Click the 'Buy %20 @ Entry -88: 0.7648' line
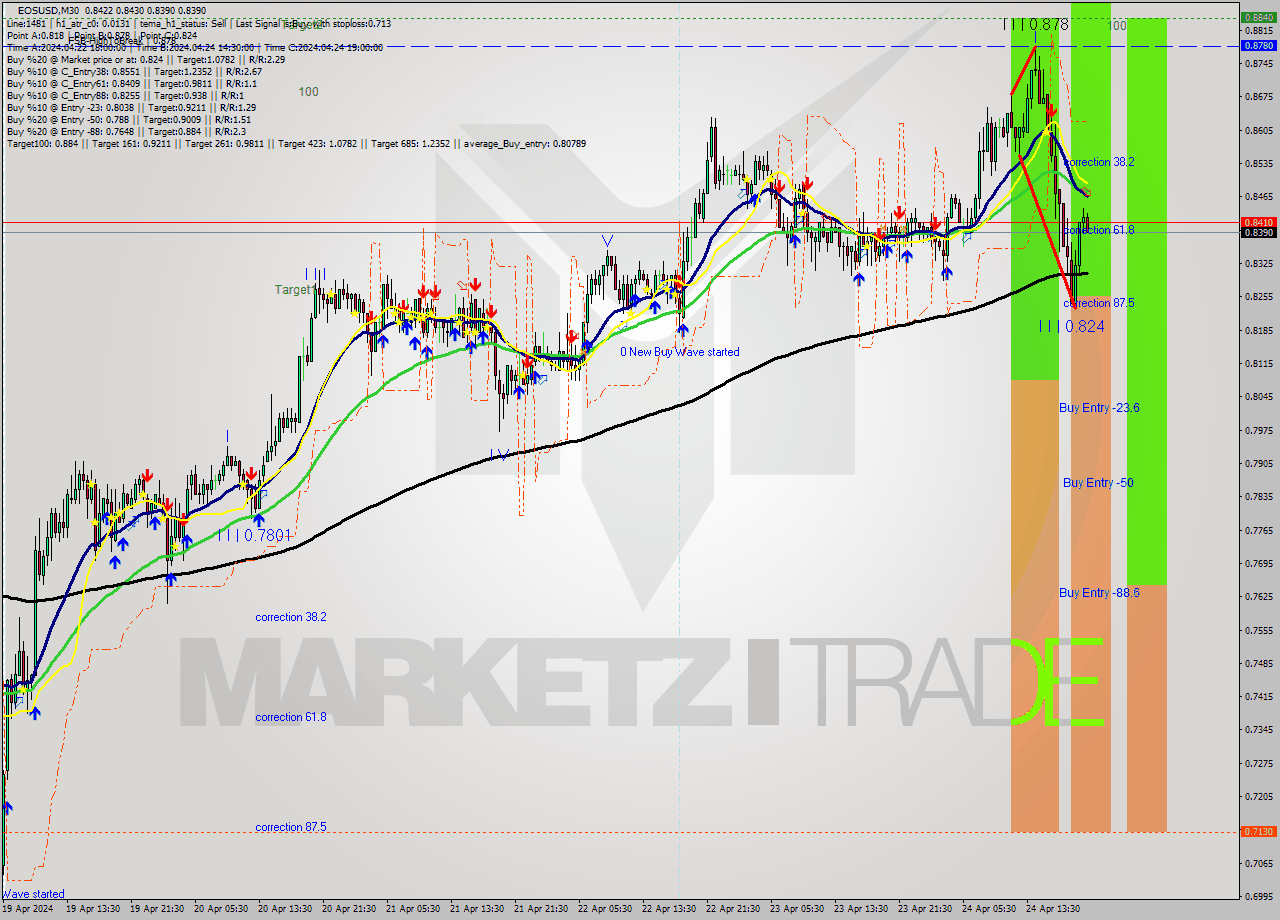This screenshot has width=1280, height=920. click(x=126, y=132)
